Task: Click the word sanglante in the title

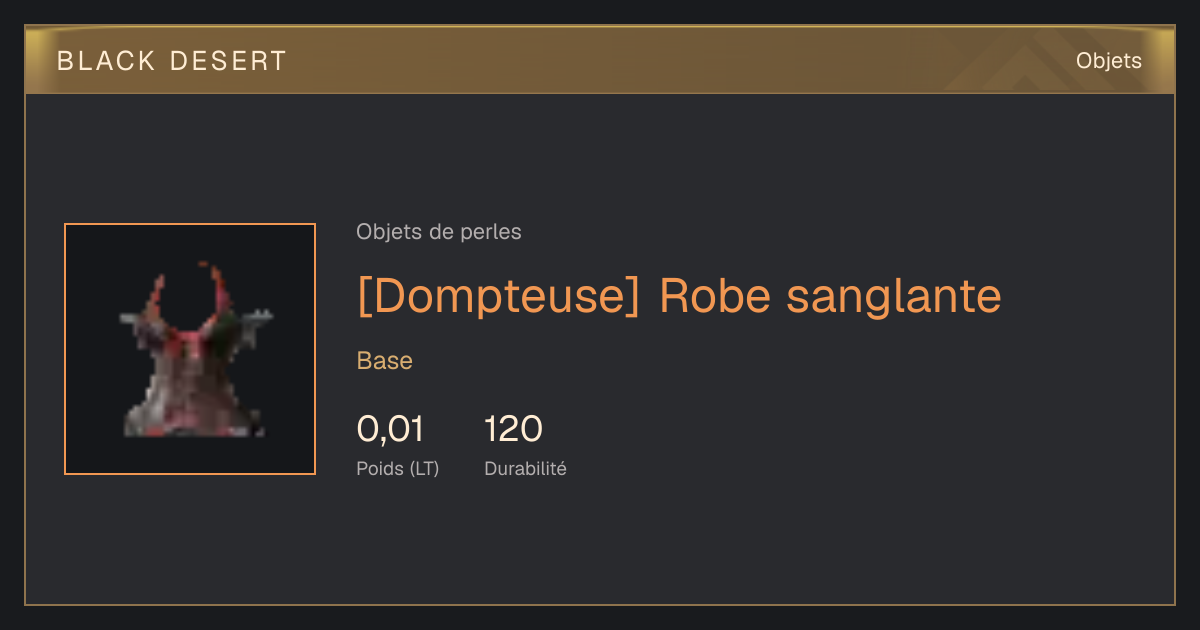Action: tap(894, 296)
